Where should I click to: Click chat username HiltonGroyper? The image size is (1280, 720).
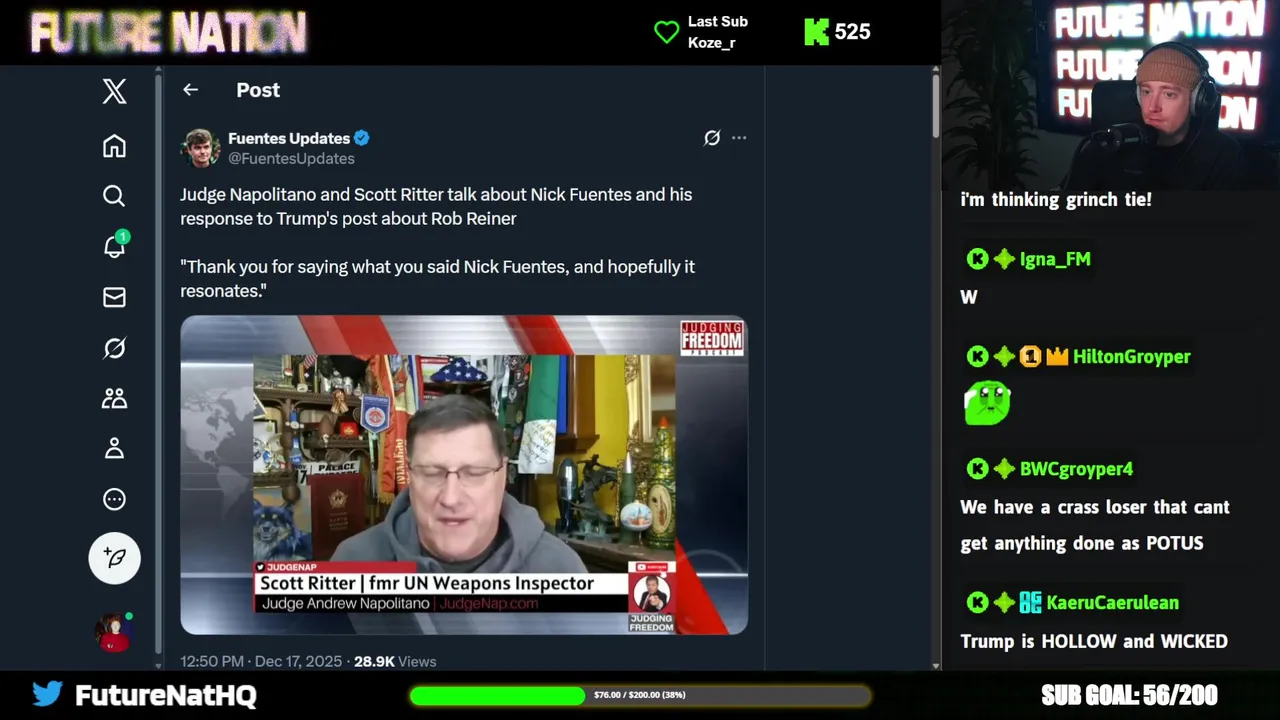pyautogui.click(x=1132, y=356)
